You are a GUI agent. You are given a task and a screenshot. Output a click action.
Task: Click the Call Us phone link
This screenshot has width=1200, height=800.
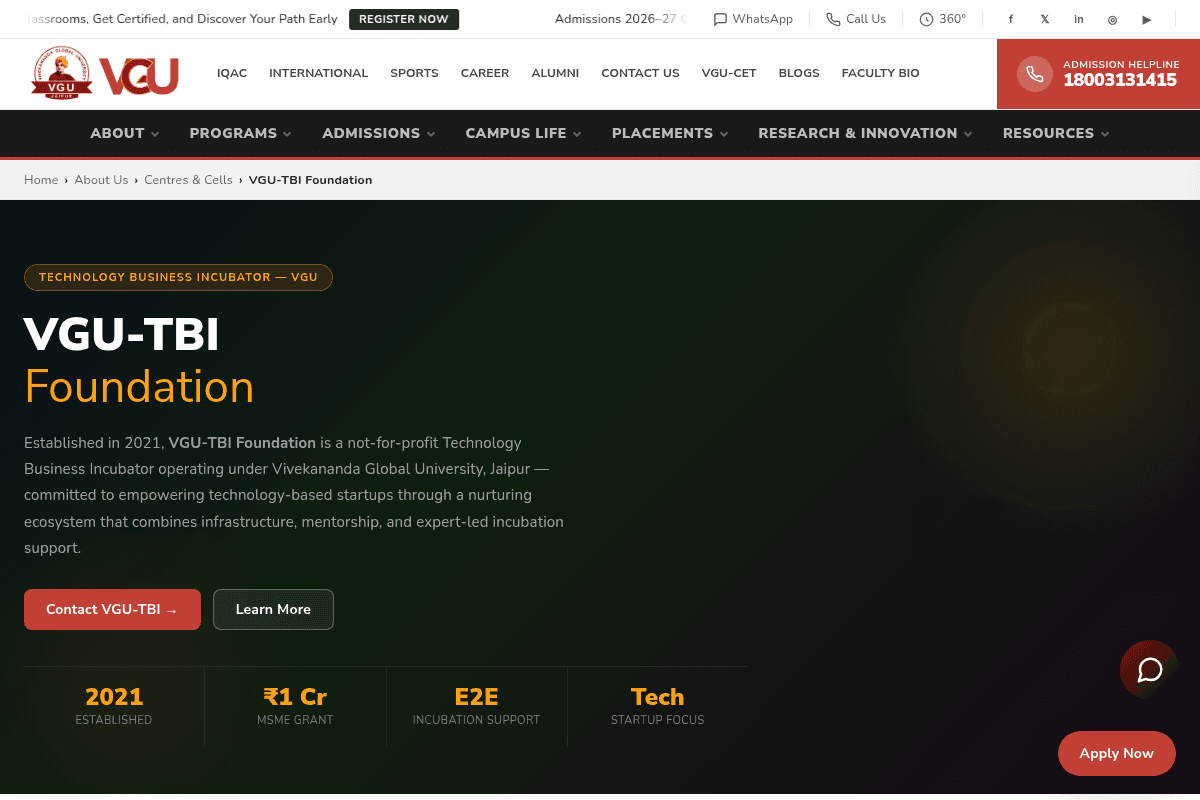(x=856, y=19)
